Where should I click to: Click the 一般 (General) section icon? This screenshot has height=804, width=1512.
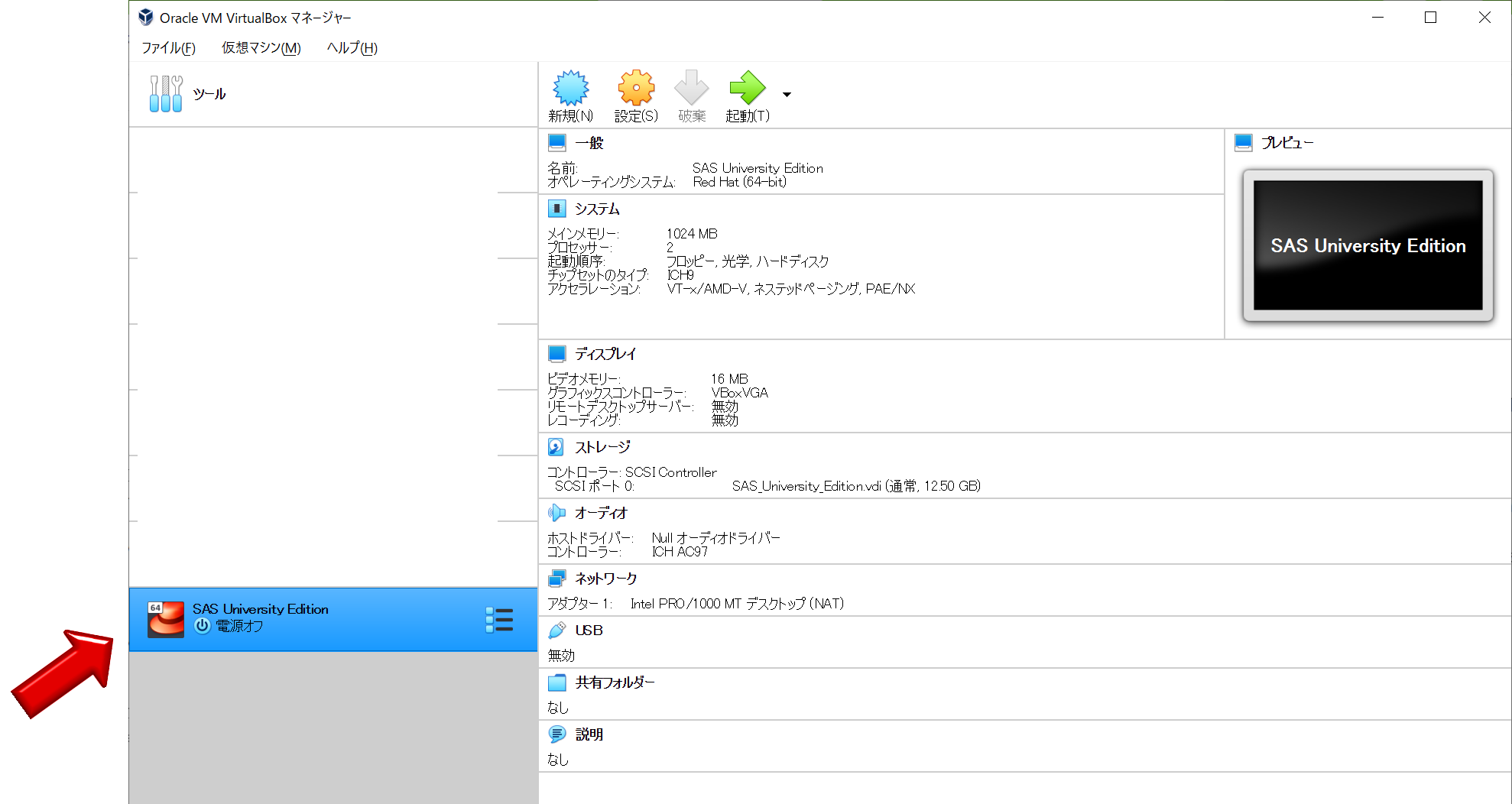pos(557,143)
